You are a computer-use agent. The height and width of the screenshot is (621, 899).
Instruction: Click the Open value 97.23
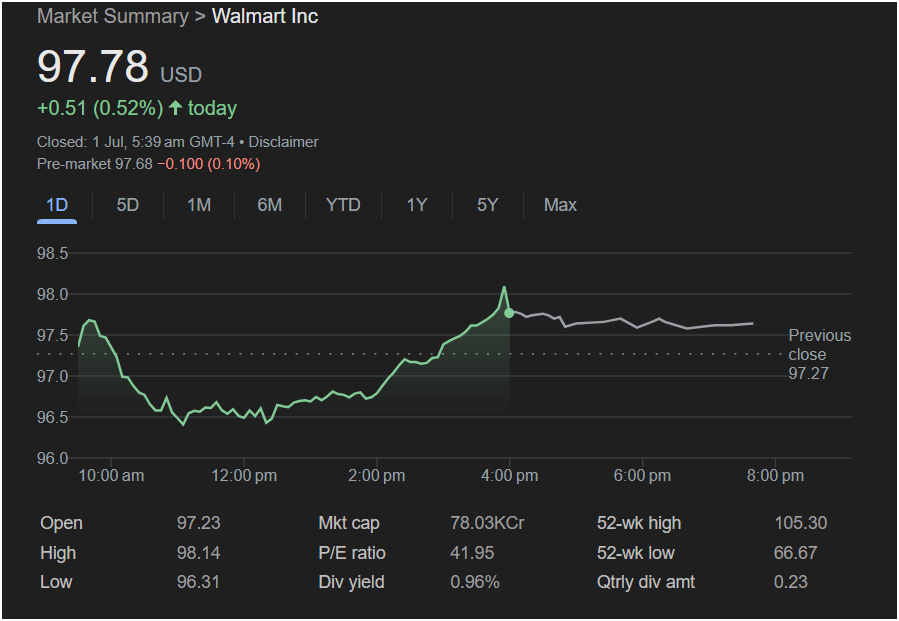point(198,523)
